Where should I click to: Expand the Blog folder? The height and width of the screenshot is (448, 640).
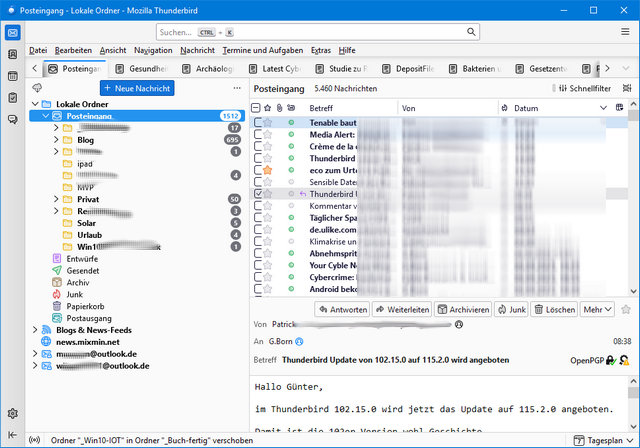pyautogui.click(x=56, y=140)
